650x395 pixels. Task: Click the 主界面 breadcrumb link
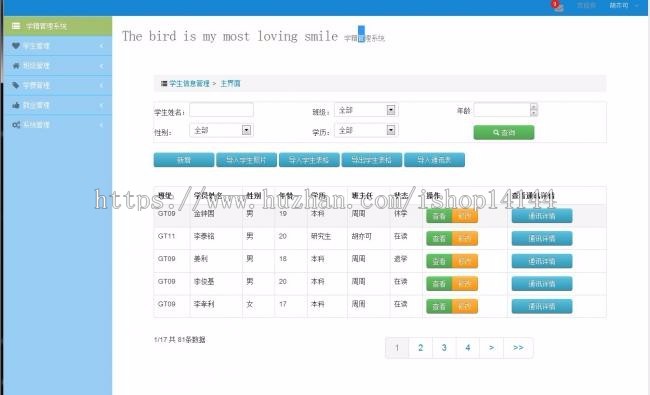coord(230,84)
